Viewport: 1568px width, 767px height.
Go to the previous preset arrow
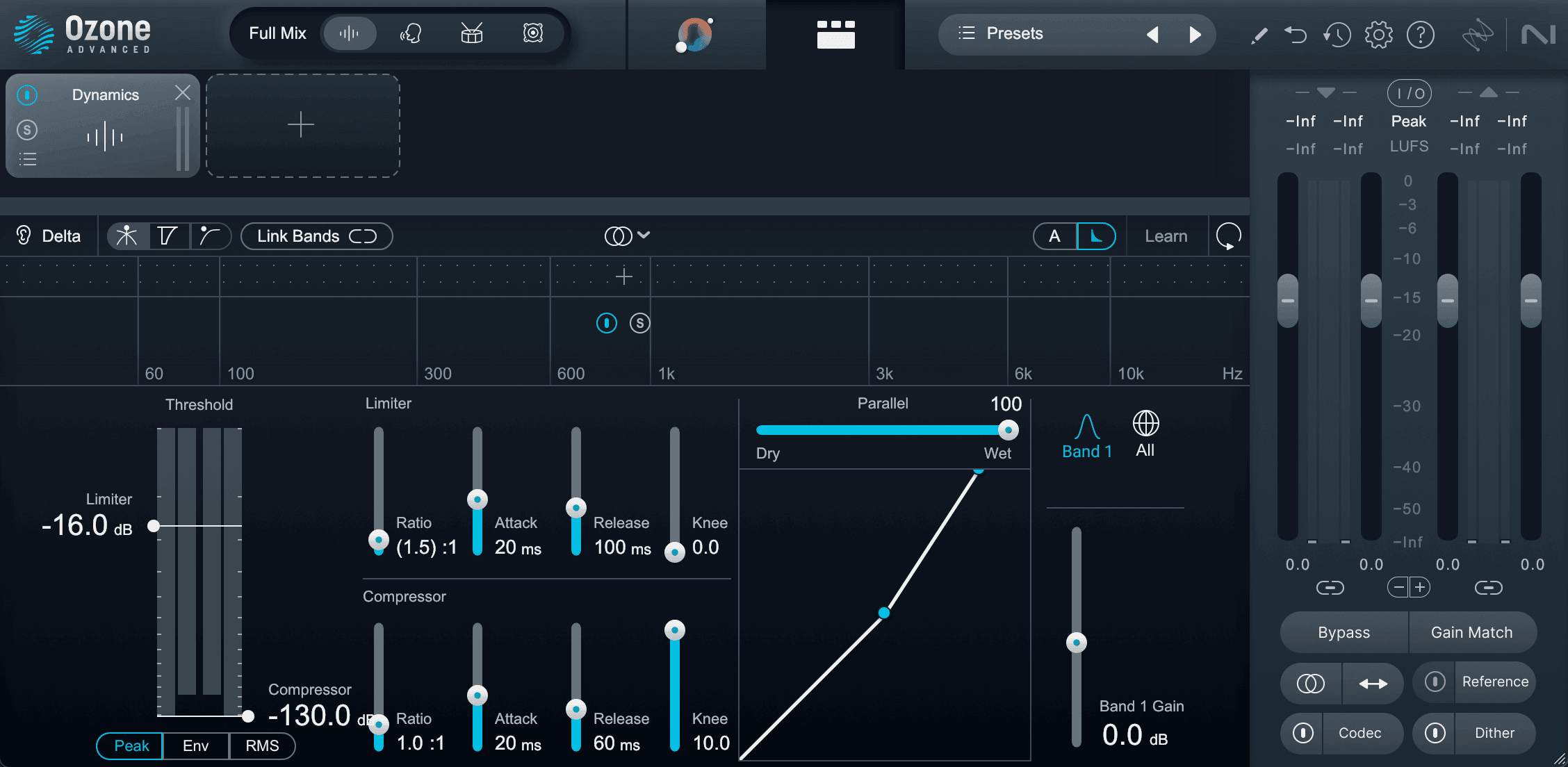click(1152, 34)
